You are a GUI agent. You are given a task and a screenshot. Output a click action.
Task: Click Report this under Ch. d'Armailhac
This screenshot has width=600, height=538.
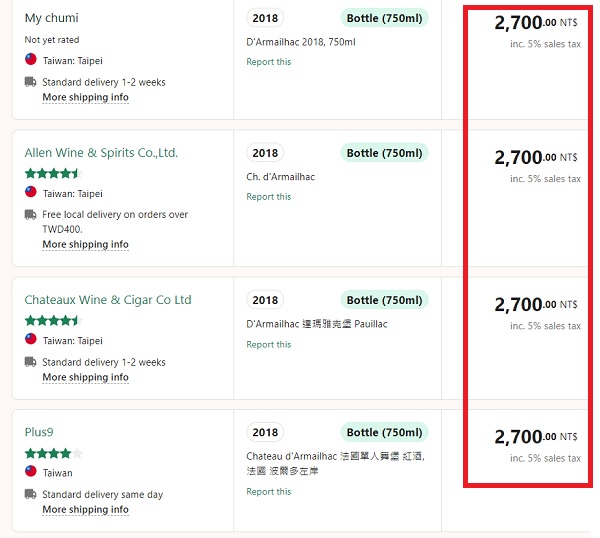point(269,197)
